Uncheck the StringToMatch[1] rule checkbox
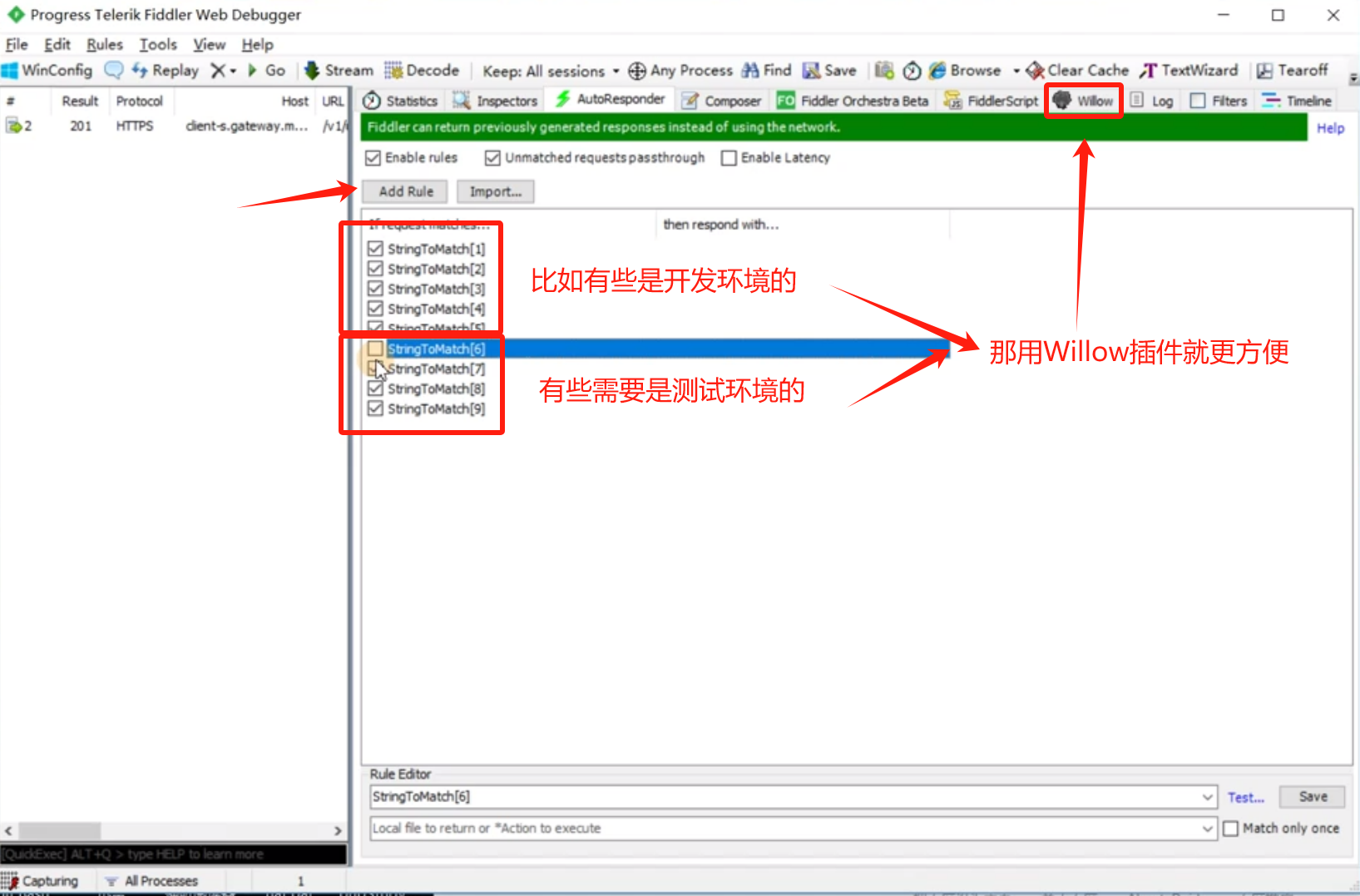Screen dimensions: 1360x896 coord(375,249)
